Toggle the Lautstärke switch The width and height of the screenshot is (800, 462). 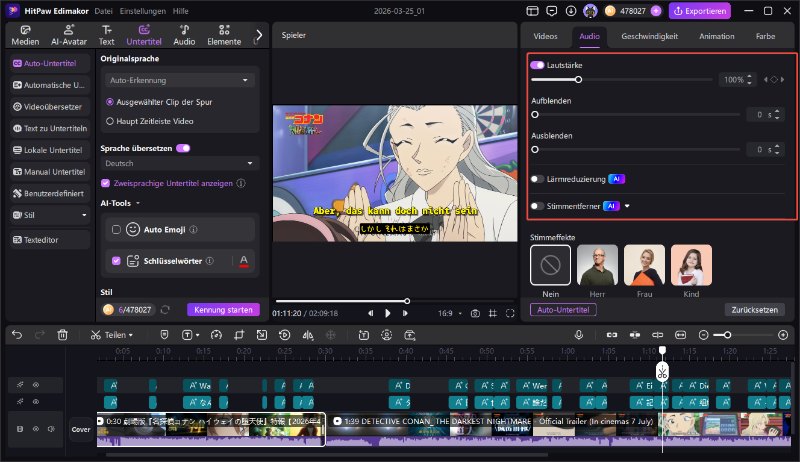coord(537,65)
